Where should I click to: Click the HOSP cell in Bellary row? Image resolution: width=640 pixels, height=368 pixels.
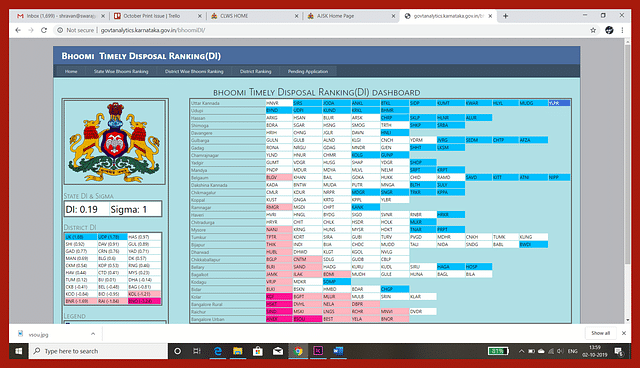[x=478, y=266]
